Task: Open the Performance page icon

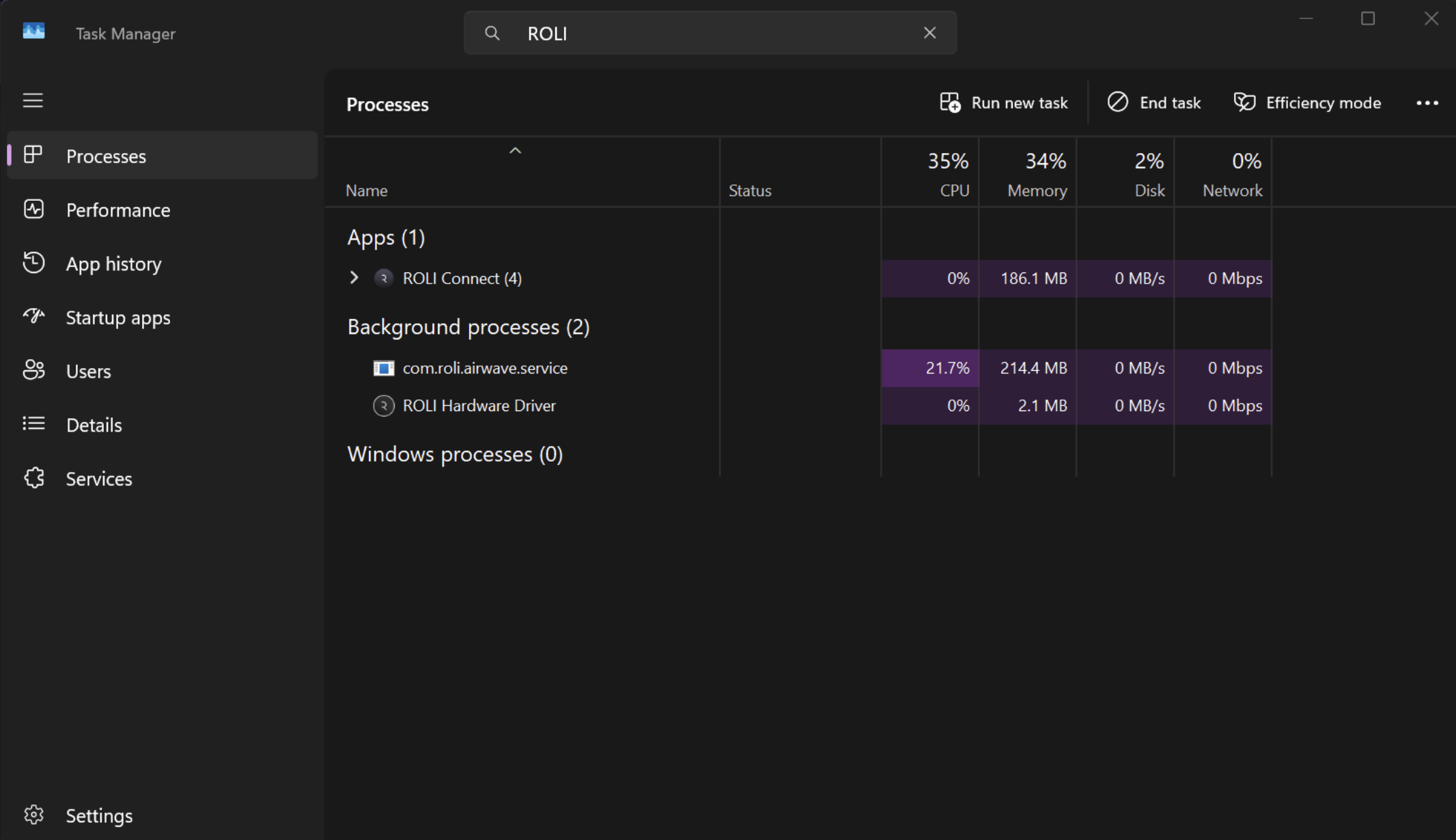Action: [x=33, y=210]
